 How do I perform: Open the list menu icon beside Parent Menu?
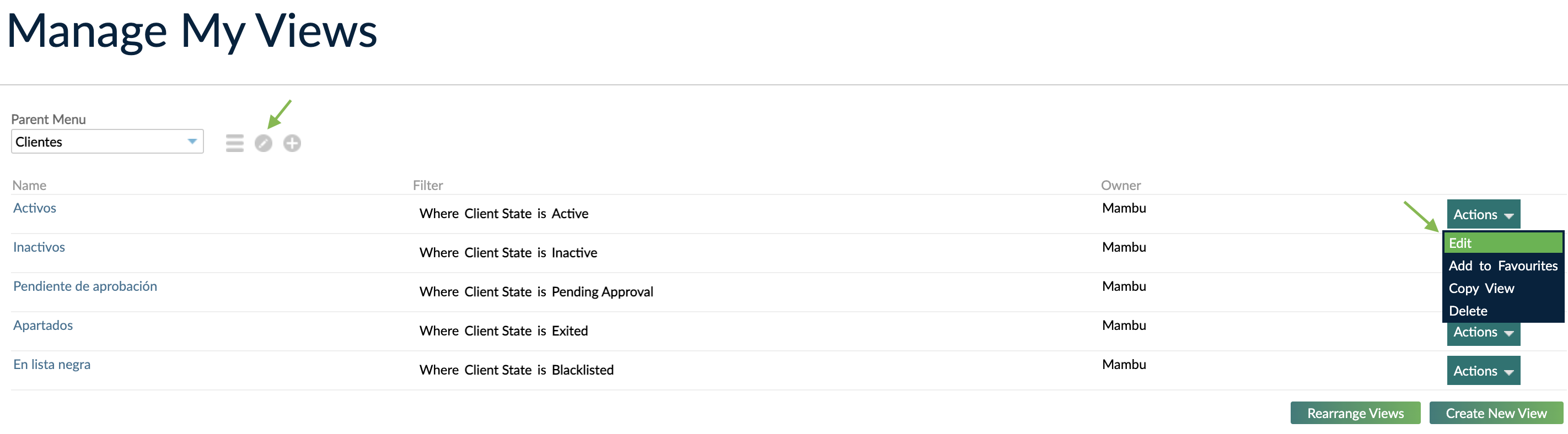pyautogui.click(x=234, y=143)
